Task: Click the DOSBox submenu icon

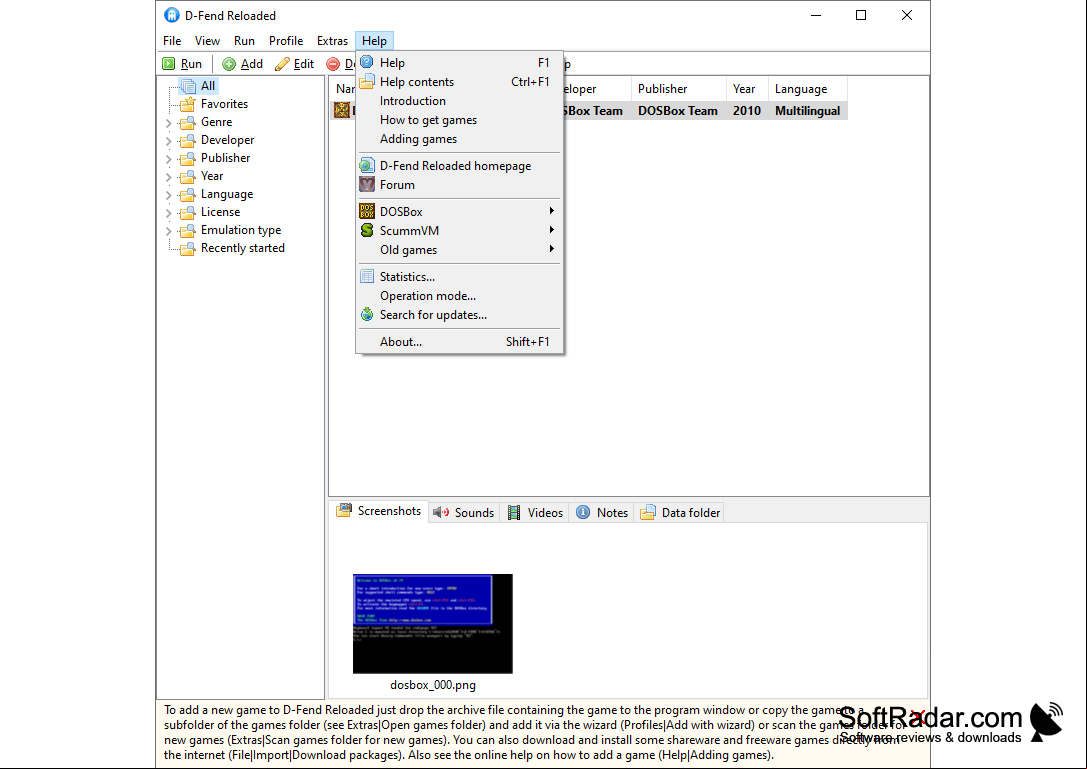Action: 367,211
